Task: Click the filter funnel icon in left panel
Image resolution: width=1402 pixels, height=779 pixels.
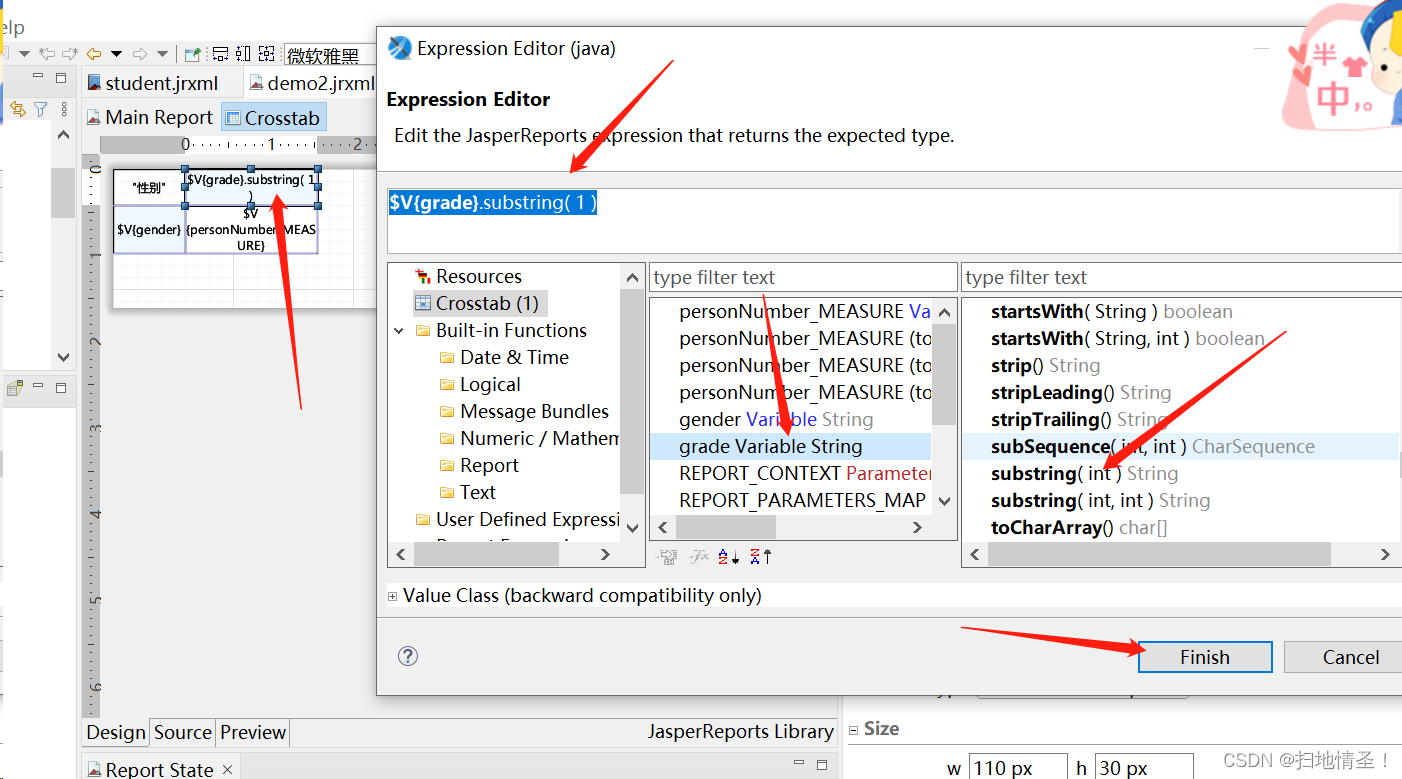Action: pyautogui.click(x=40, y=108)
